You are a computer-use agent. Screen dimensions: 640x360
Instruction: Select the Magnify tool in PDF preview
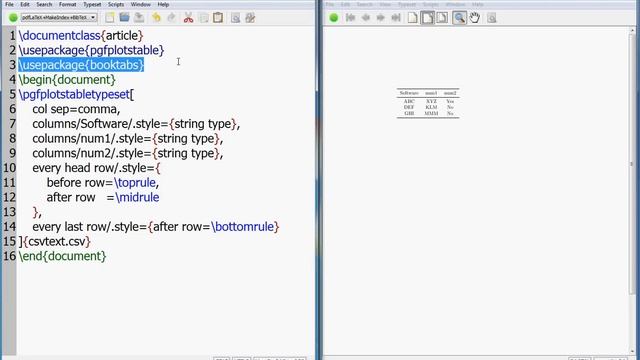(459, 18)
